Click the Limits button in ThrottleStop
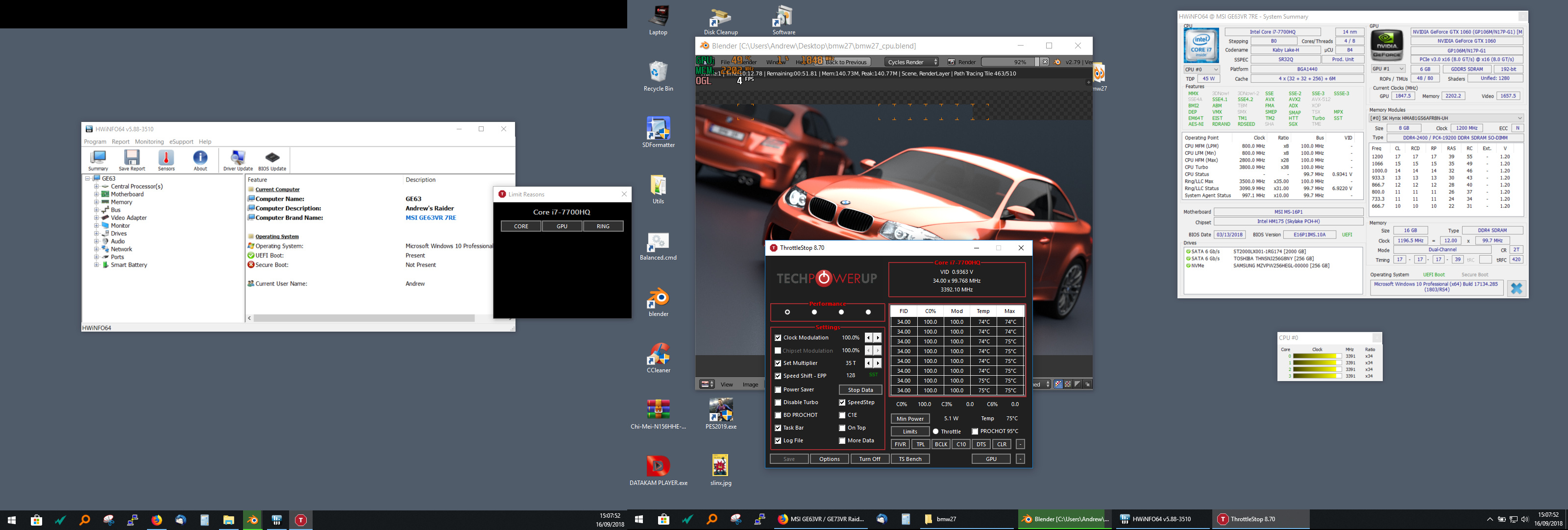Viewport: 1568px width, 530px height. 910,432
